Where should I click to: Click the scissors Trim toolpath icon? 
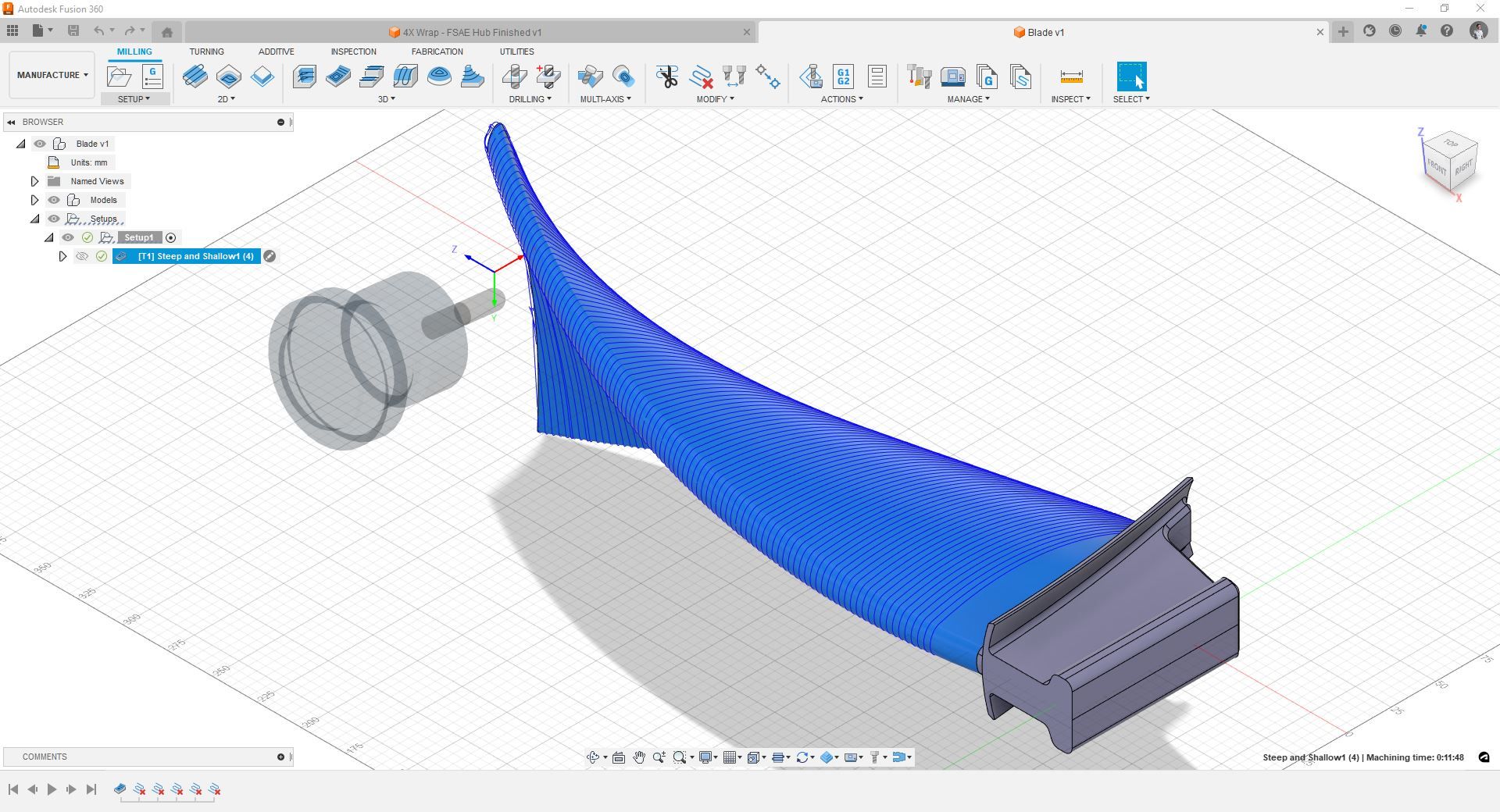(x=666, y=77)
